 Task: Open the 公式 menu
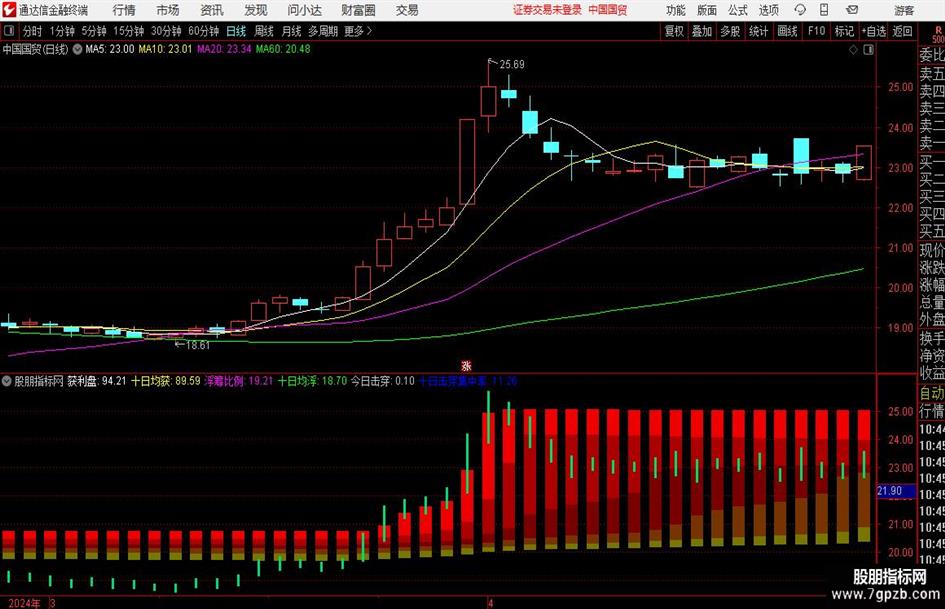click(738, 10)
